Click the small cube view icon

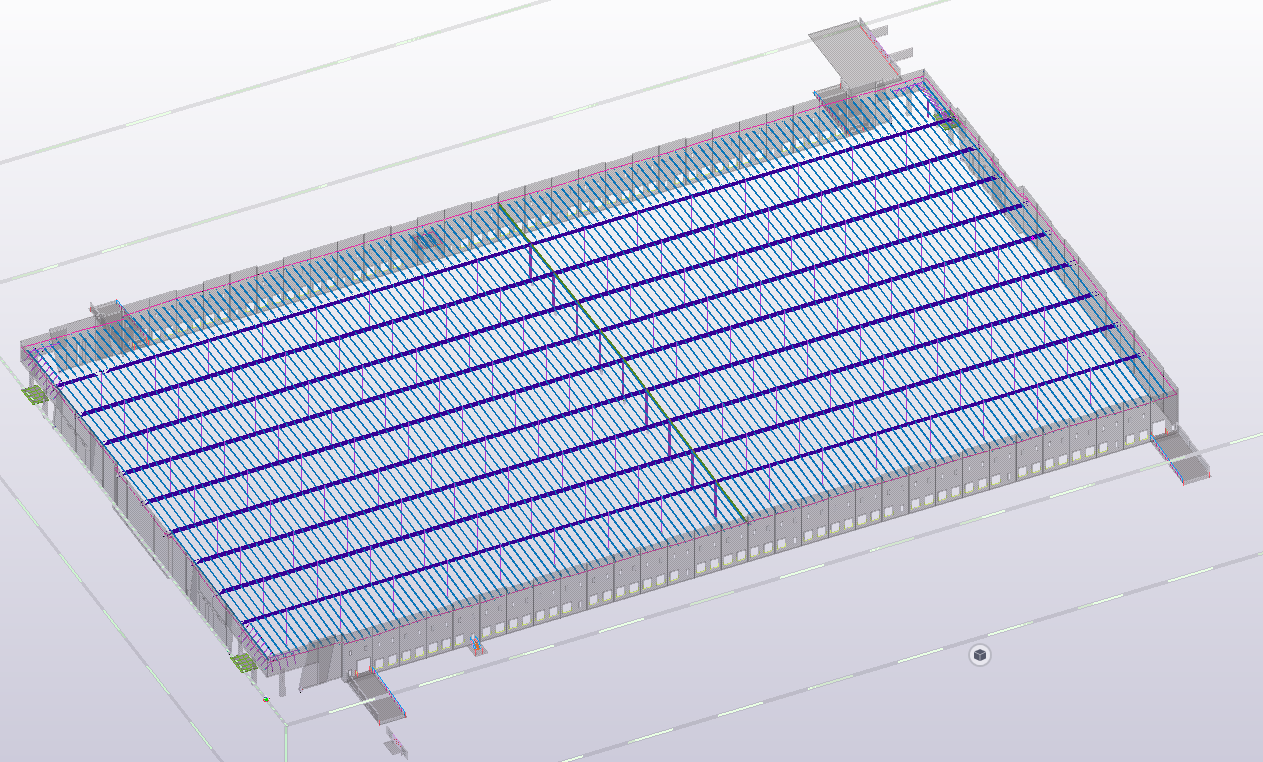[981, 655]
